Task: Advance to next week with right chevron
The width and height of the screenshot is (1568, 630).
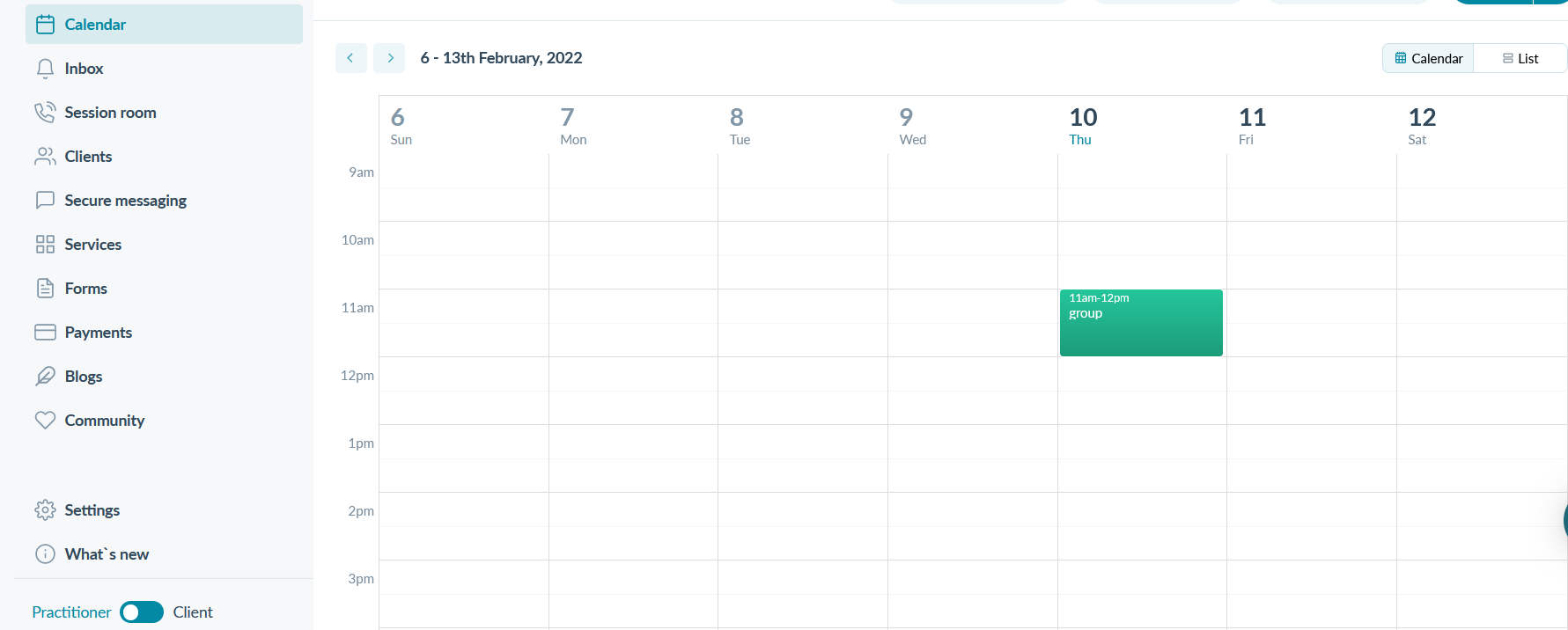Action: click(x=389, y=57)
